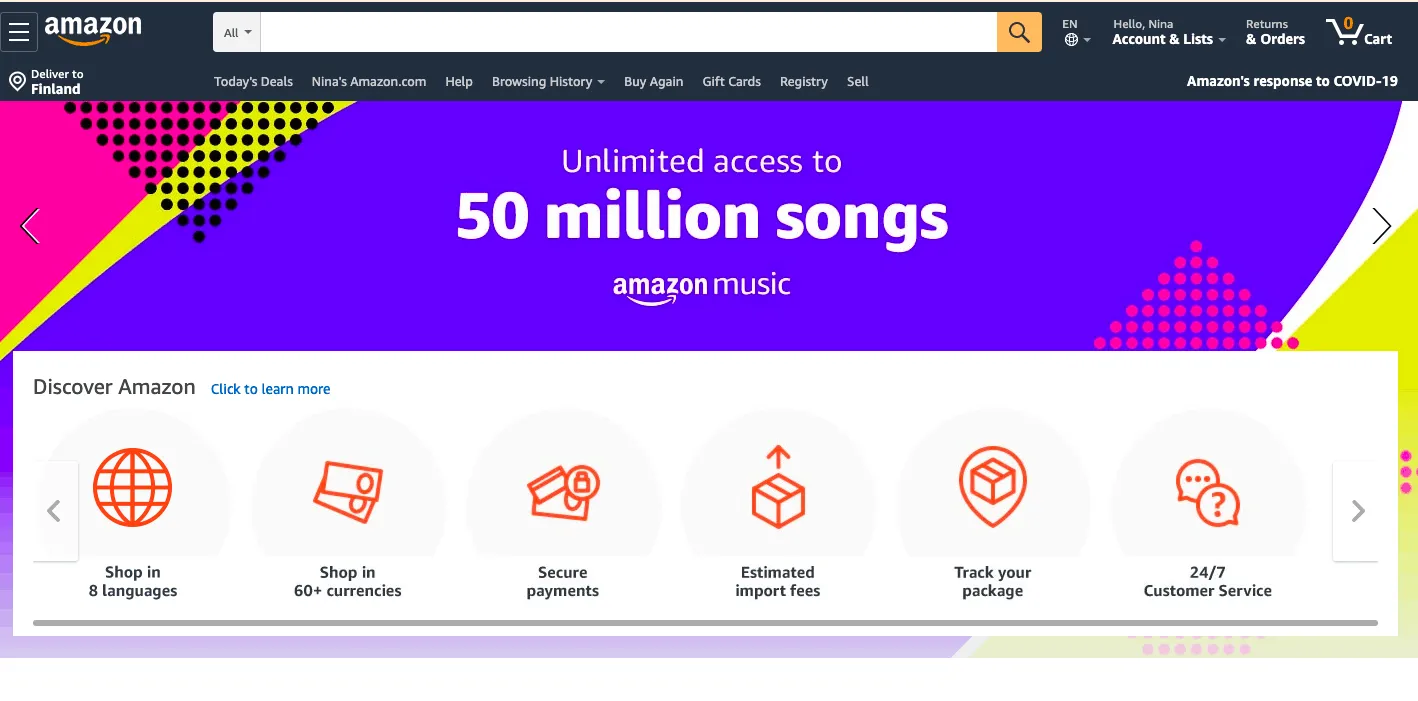Click the Shop in 60+ currencies icon

[348, 491]
